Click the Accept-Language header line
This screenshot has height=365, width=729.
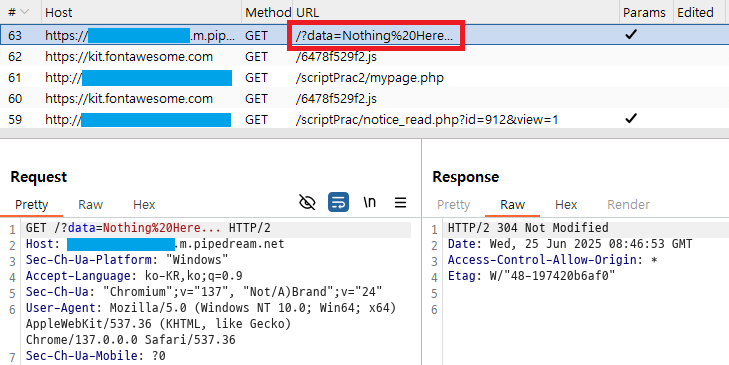click(134, 276)
